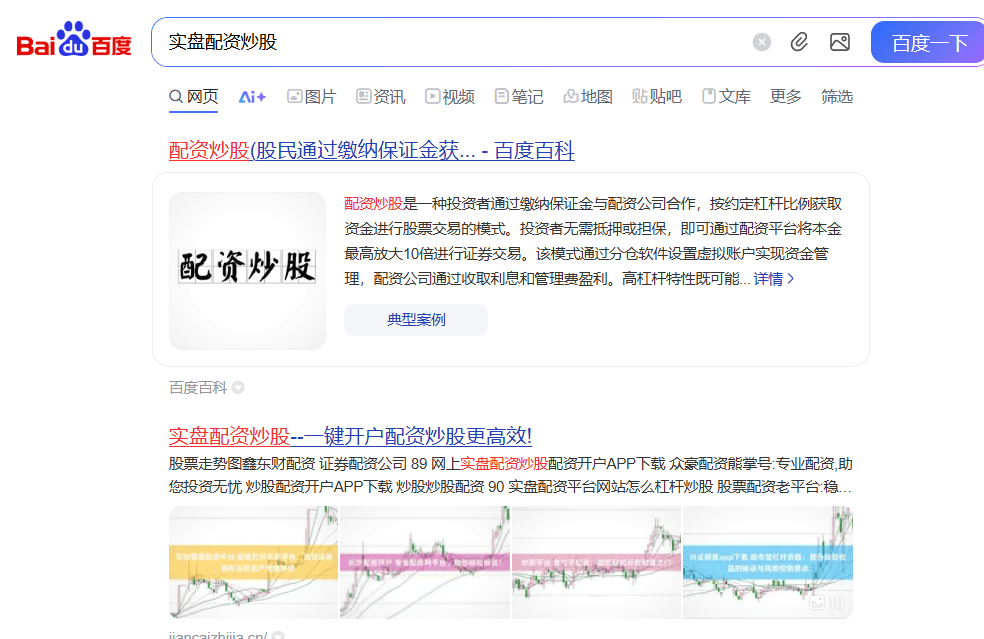Expand the arrow next to 百度百科 source

coord(236,387)
